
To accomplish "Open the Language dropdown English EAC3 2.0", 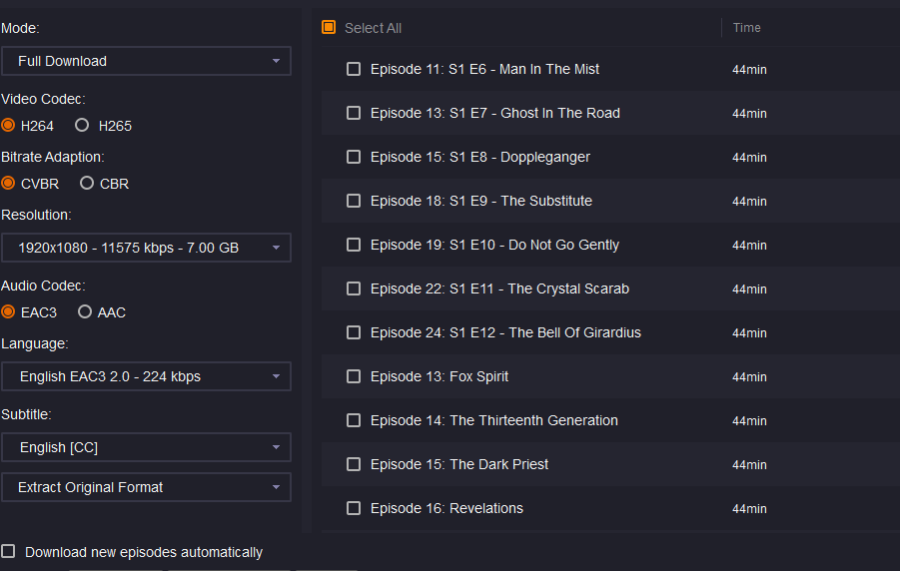I will coord(146,377).
